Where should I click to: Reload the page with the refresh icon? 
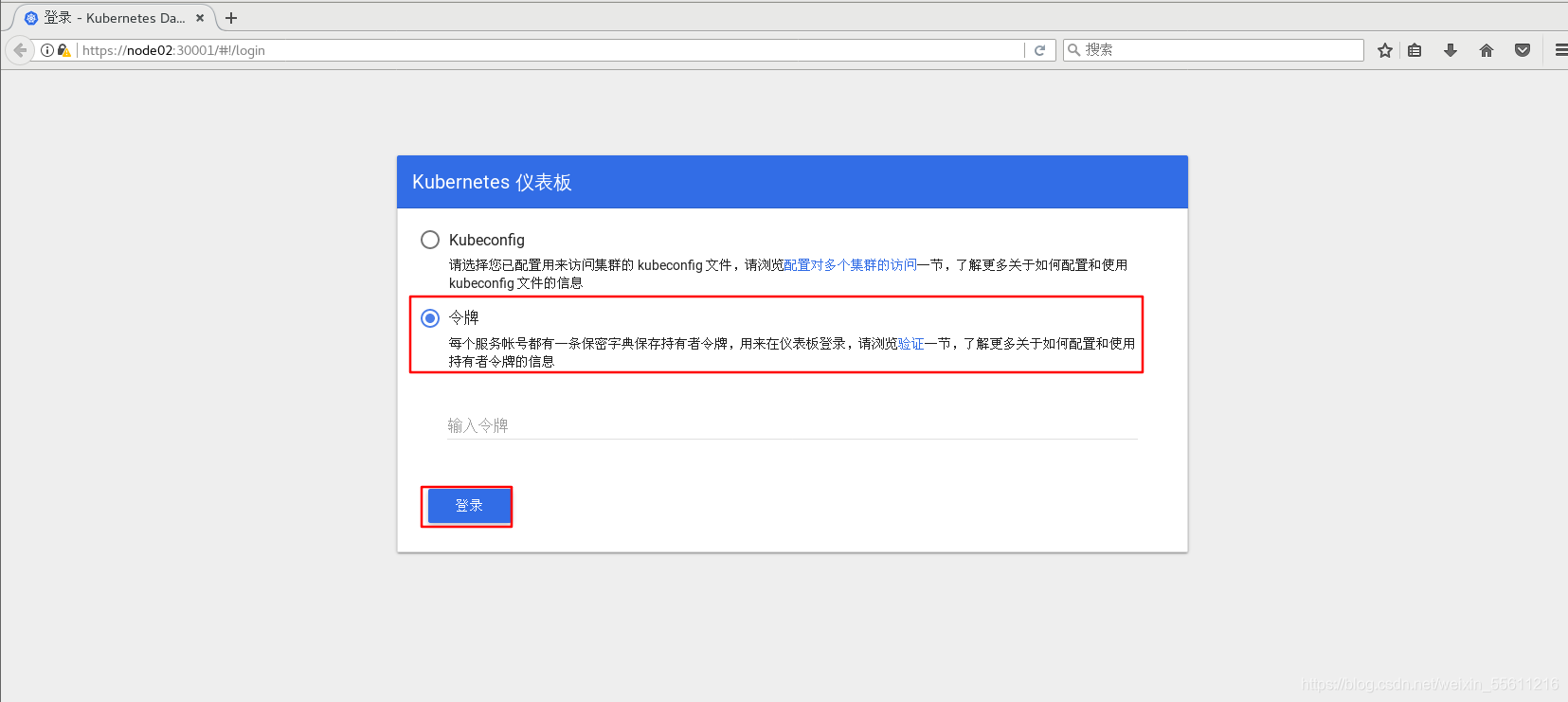(x=1039, y=50)
